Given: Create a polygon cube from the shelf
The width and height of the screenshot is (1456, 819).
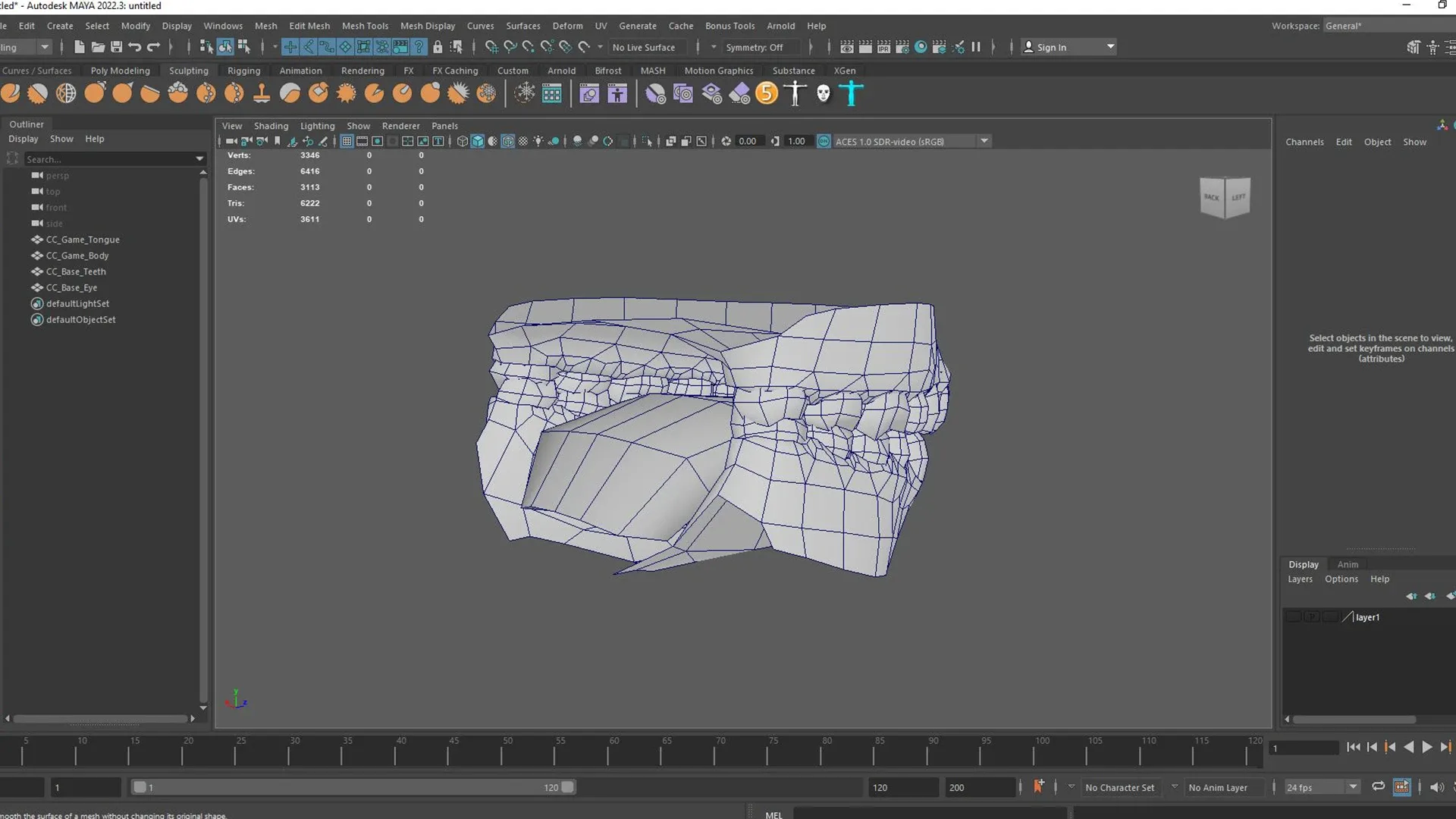Looking at the screenshot, I should click(37, 93).
